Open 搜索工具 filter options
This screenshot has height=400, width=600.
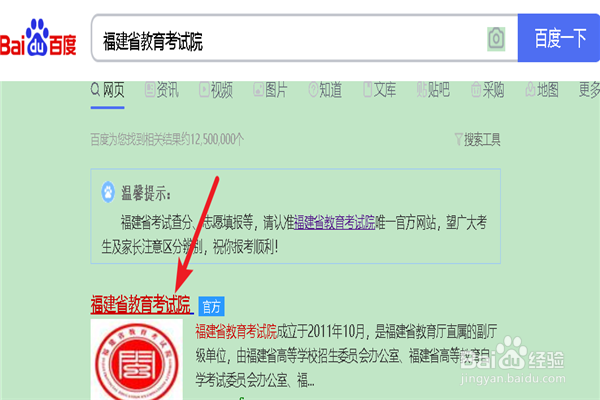pos(477,140)
